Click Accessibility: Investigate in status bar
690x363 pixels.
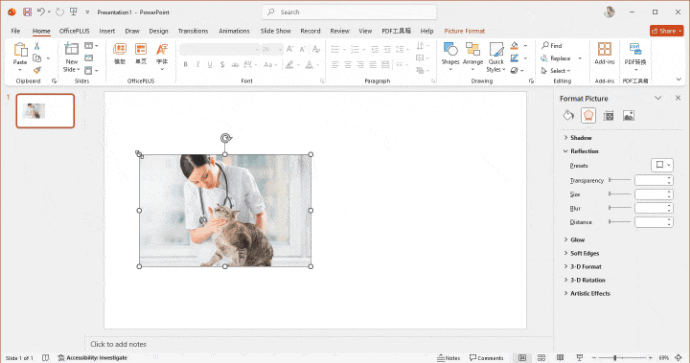tap(92, 358)
